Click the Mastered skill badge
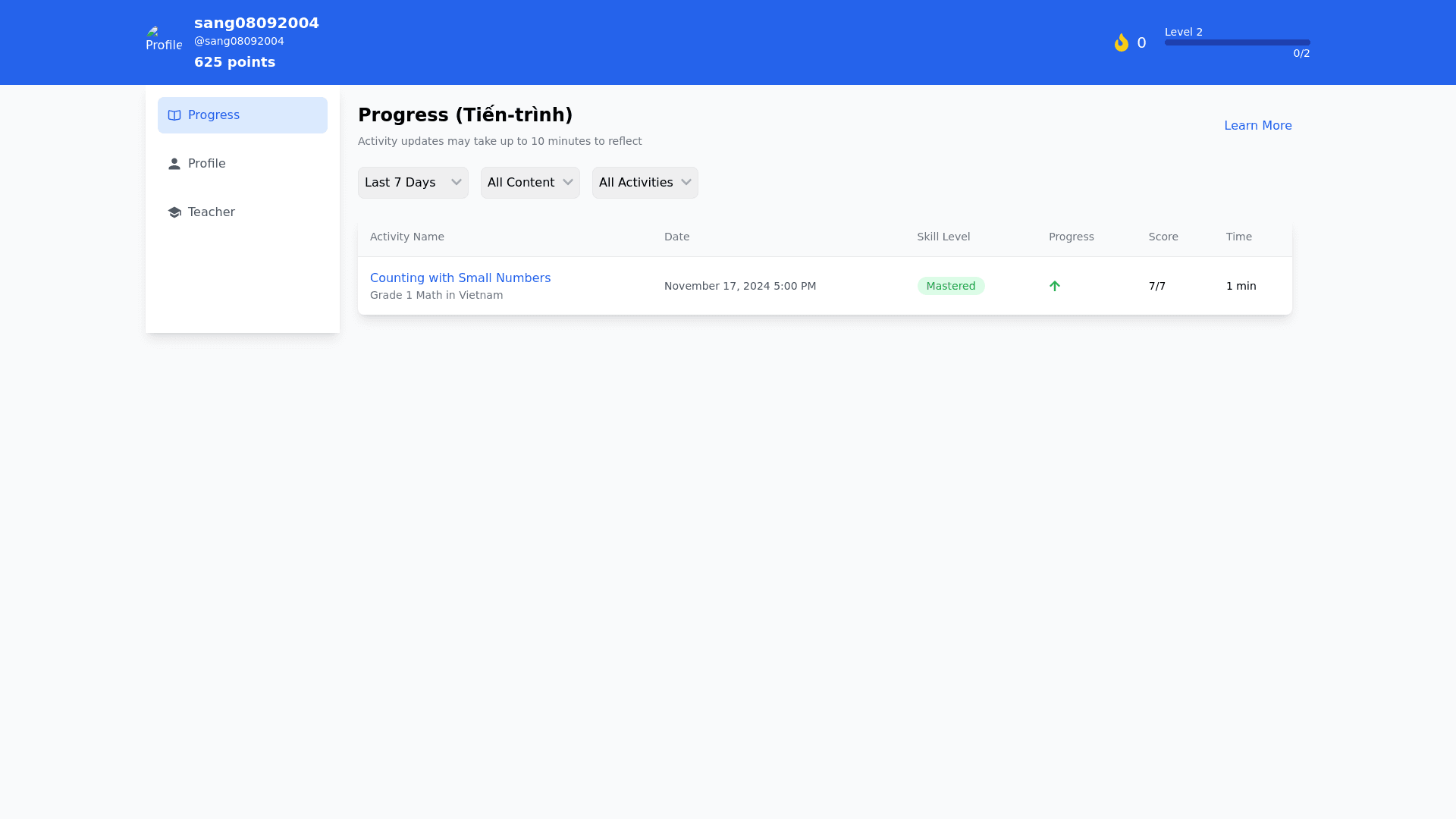This screenshot has height=819, width=1456. point(950,286)
